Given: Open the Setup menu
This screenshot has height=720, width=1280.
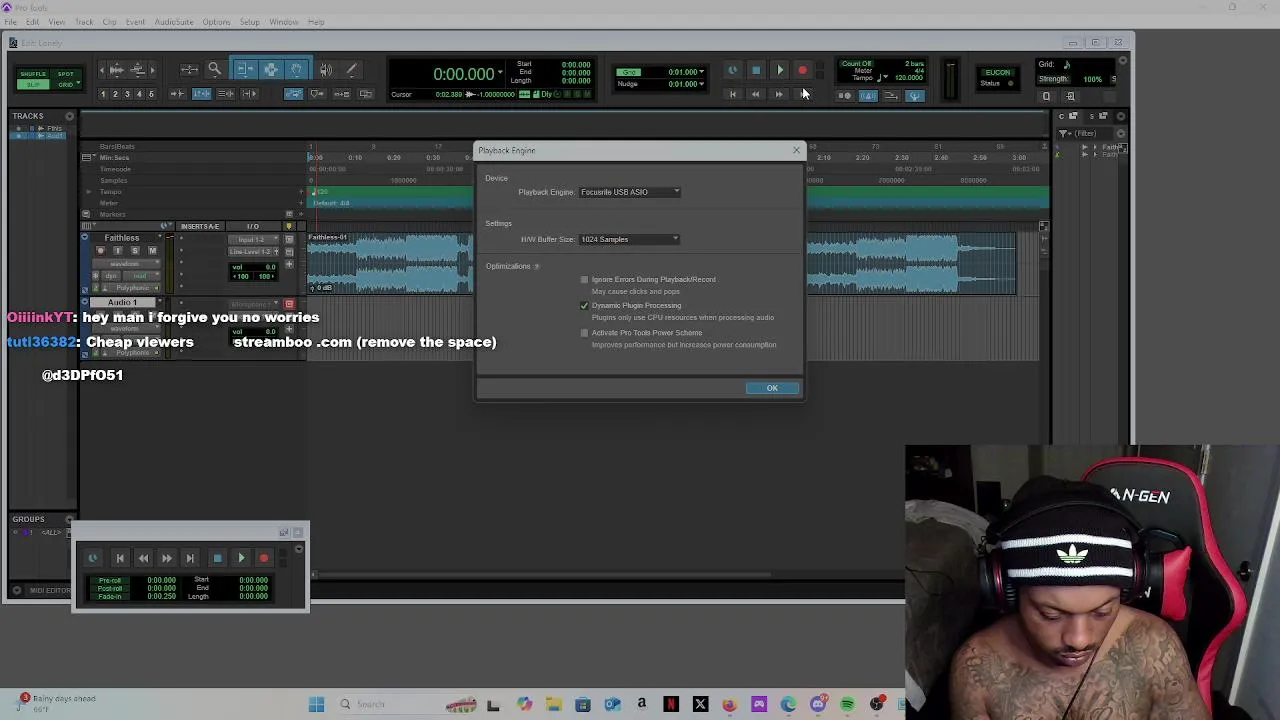Looking at the screenshot, I should [x=249, y=22].
